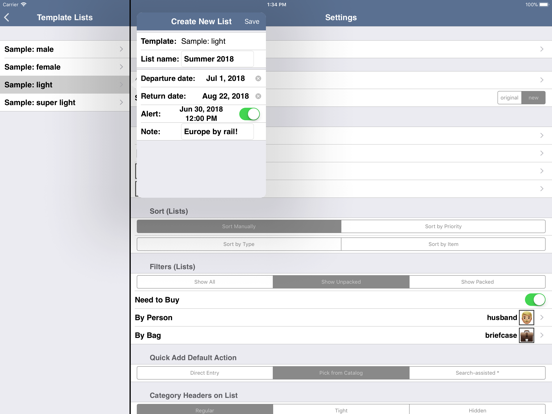Set category headers to Regular
Image resolution: width=552 pixels, height=414 pixels.
(205, 409)
